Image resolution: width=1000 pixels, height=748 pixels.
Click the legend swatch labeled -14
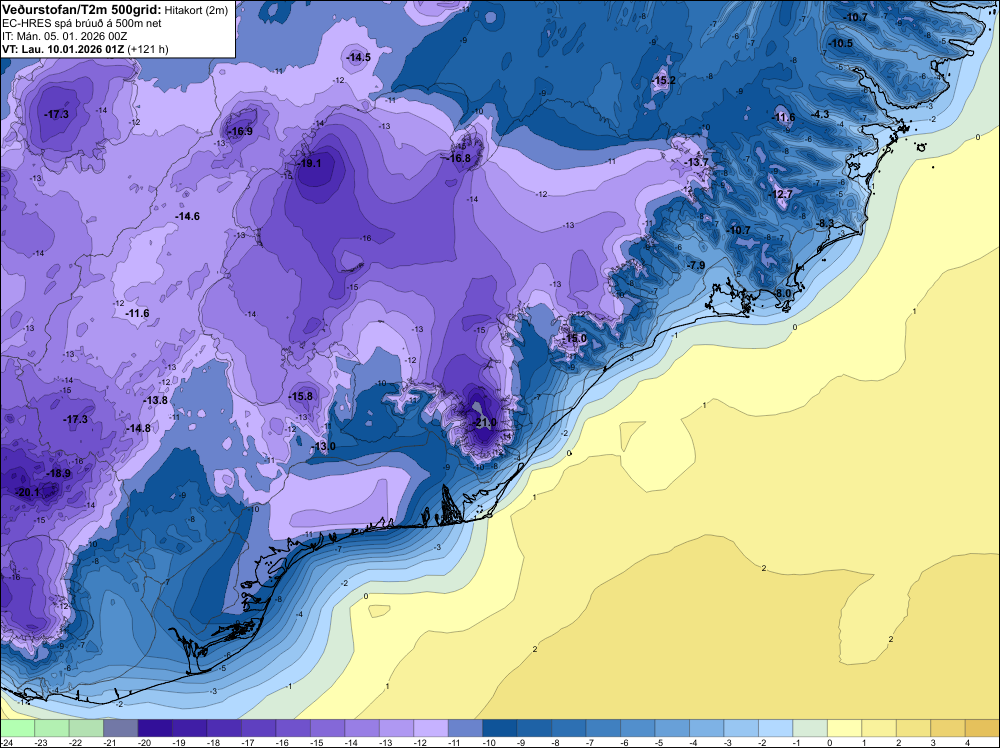tap(362, 728)
